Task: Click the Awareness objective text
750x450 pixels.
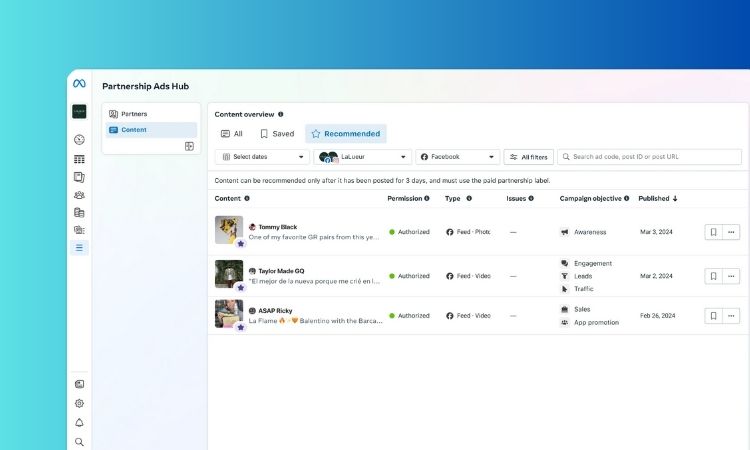Action: pos(590,232)
